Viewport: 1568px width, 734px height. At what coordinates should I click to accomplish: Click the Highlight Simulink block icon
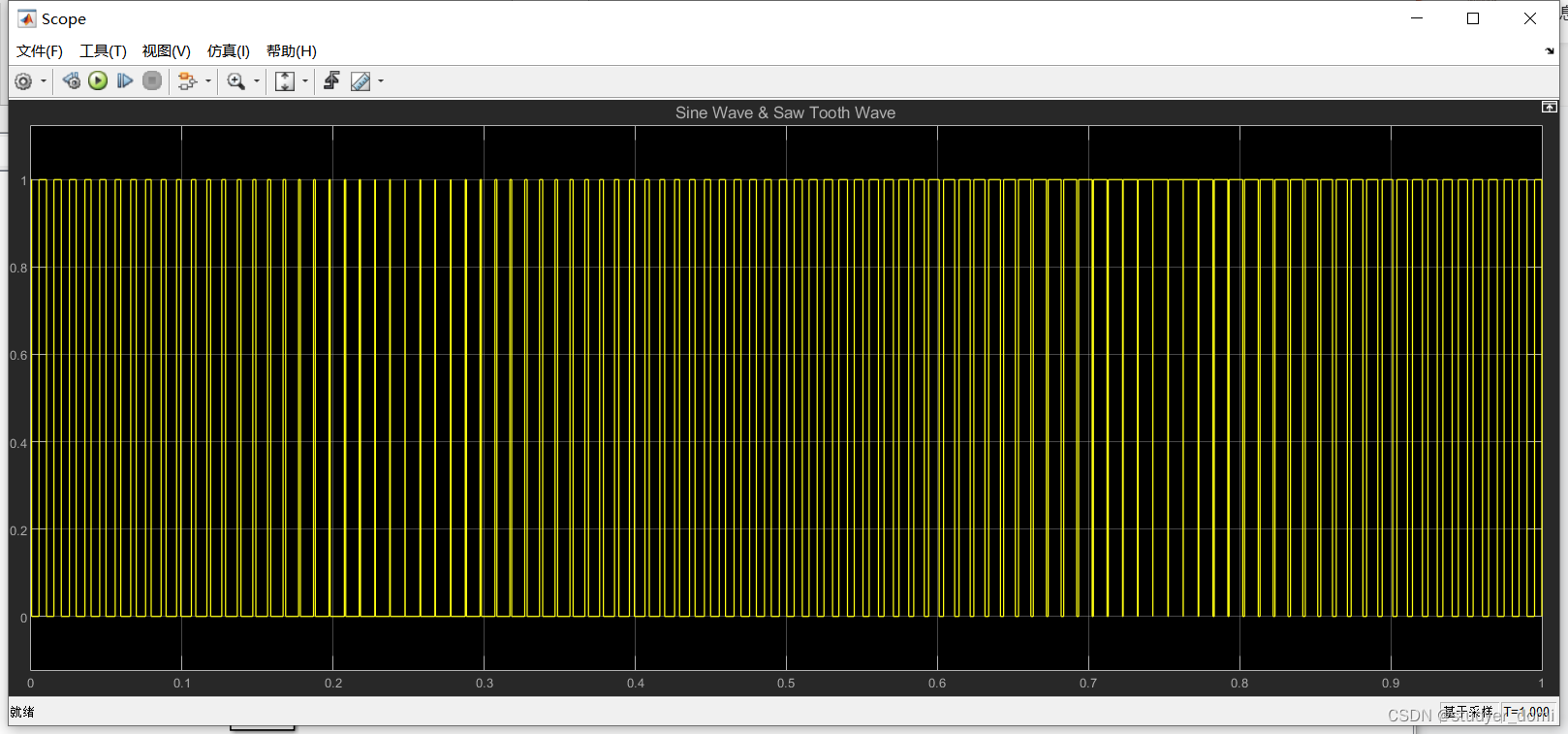(x=187, y=81)
